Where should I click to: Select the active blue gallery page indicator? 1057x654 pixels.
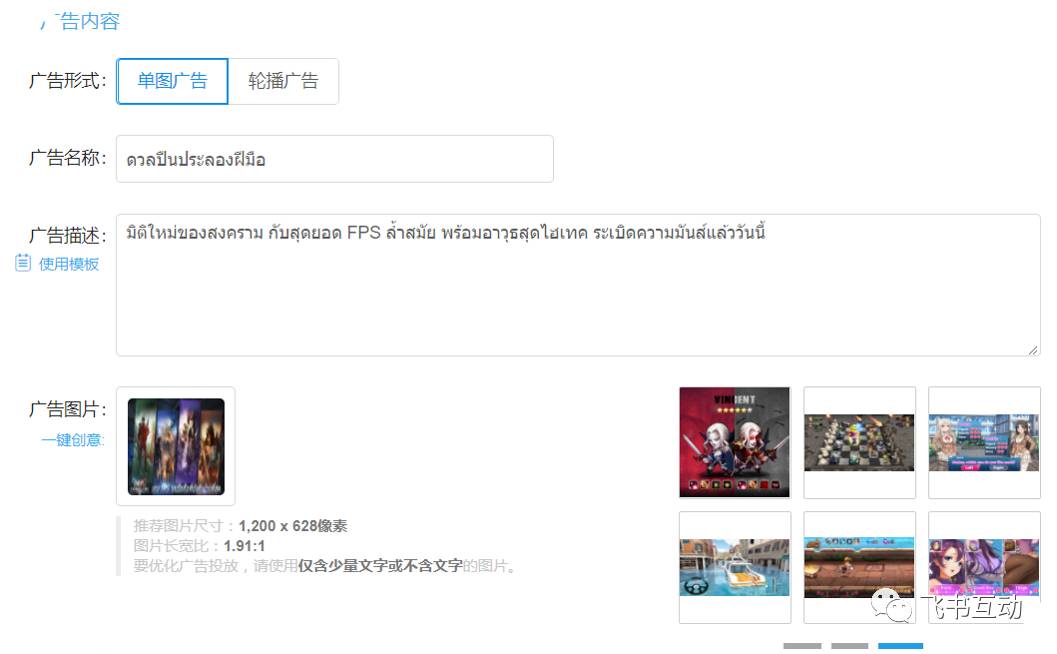pyautogui.click(x=901, y=646)
